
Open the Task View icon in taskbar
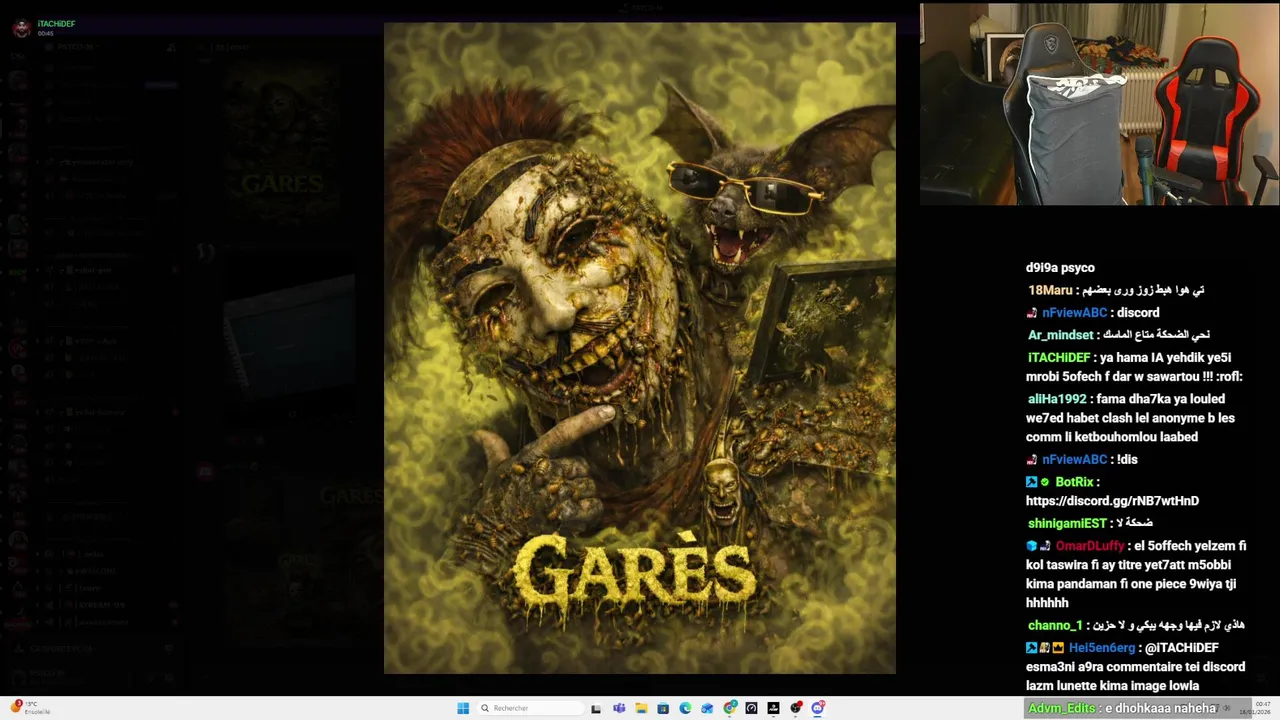596,708
